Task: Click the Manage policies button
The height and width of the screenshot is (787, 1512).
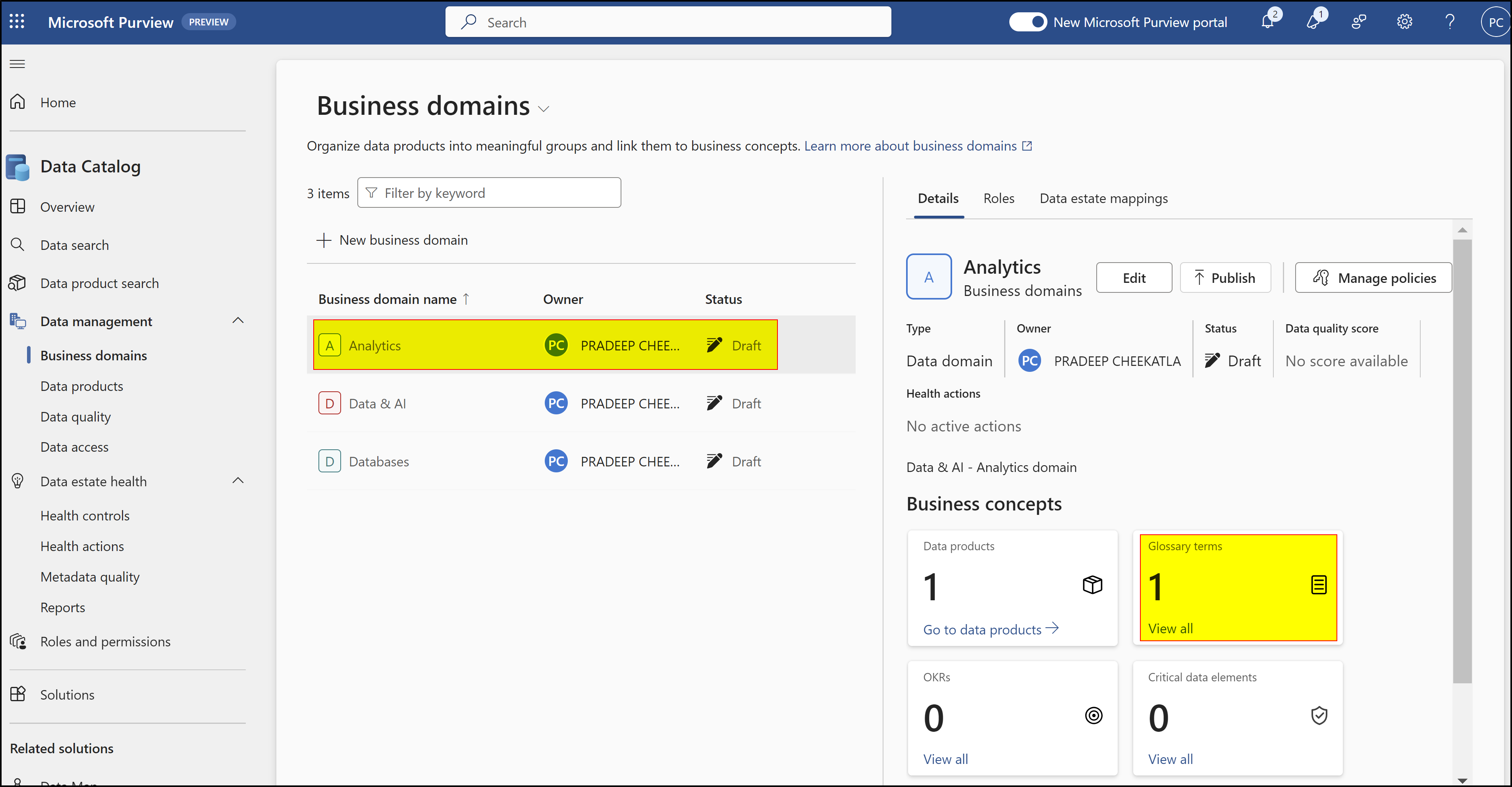Action: pyautogui.click(x=1373, y=277)
